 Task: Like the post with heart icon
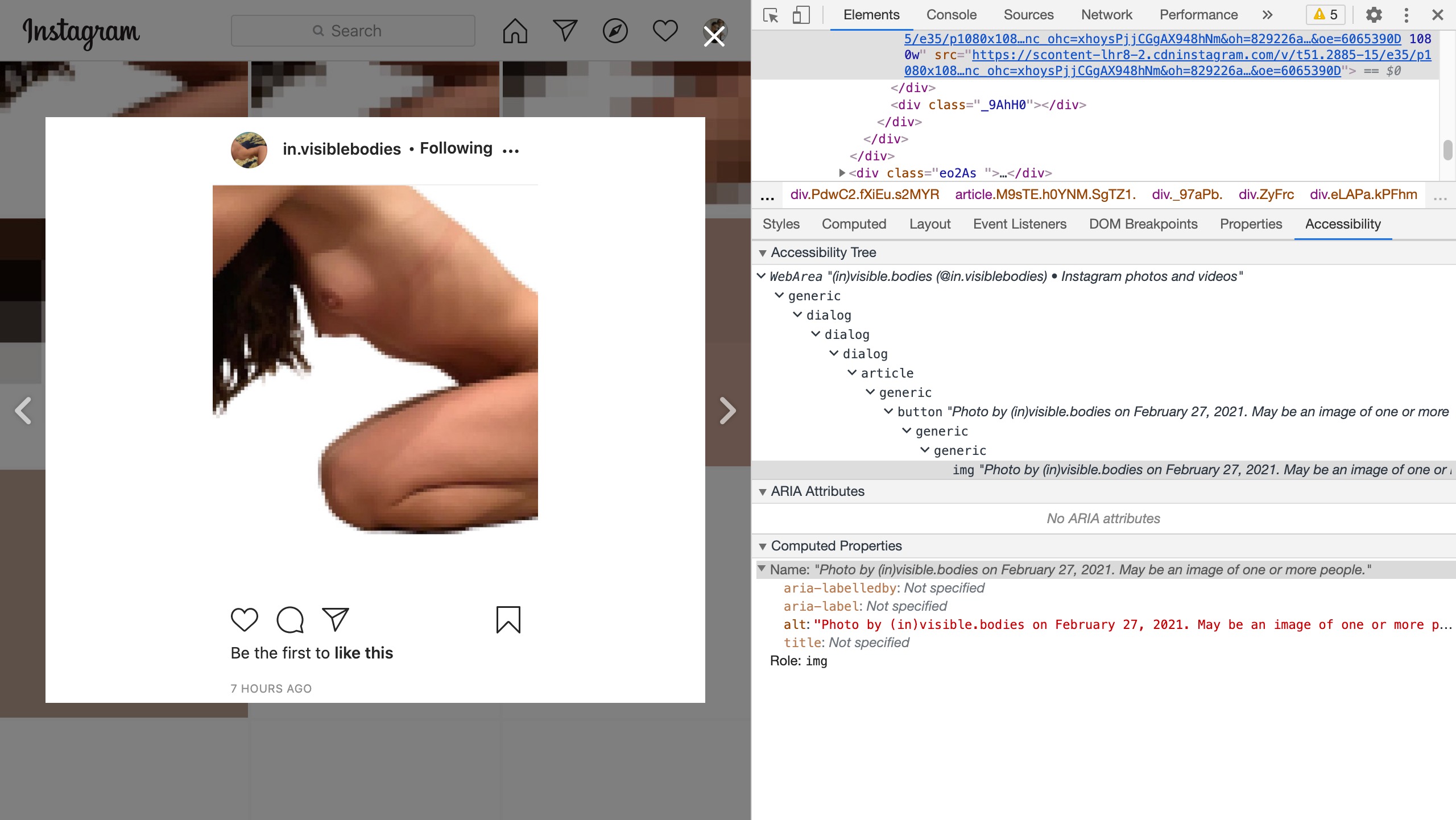(245, 620)
